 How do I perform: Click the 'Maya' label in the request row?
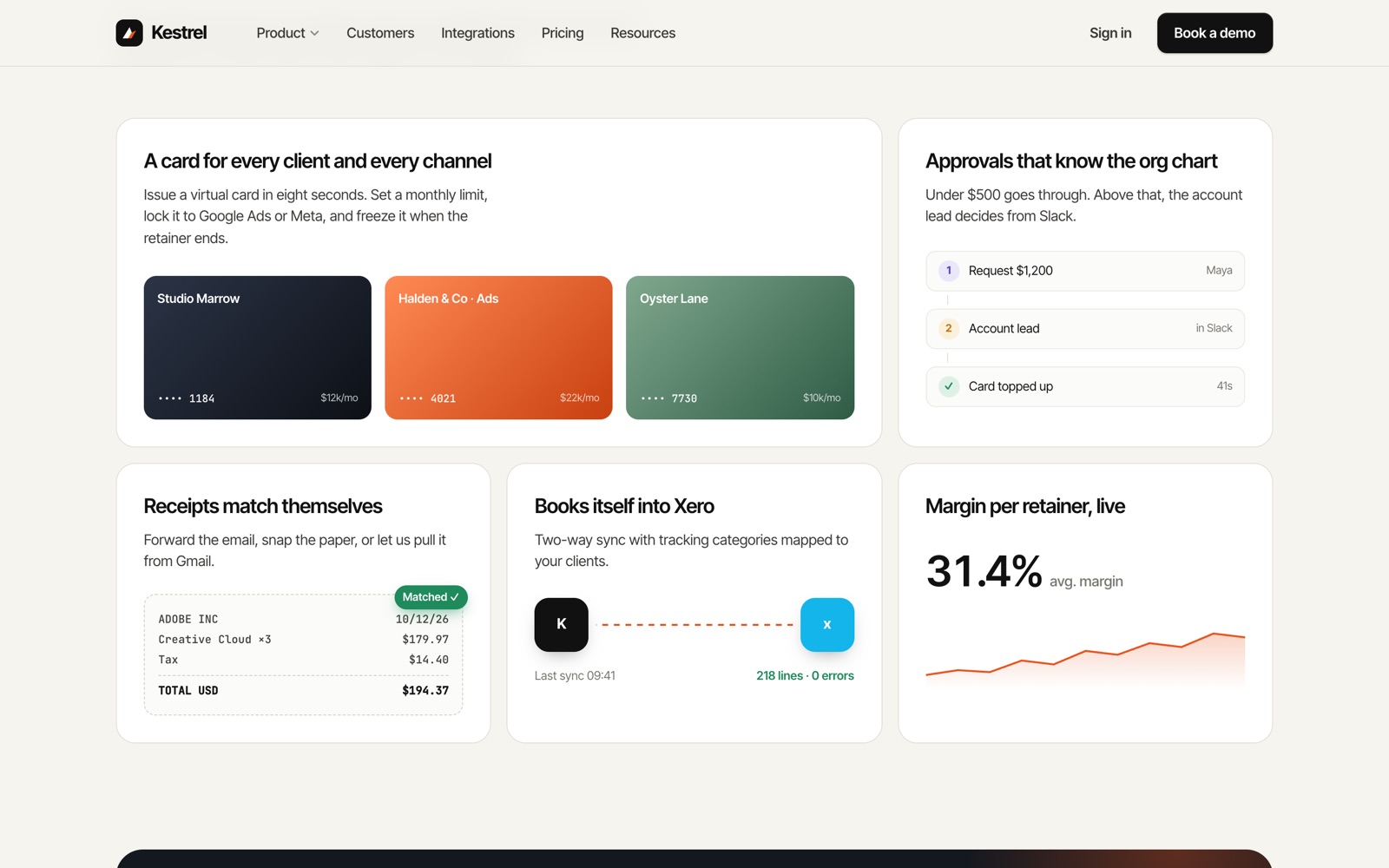click(1219, 271)
